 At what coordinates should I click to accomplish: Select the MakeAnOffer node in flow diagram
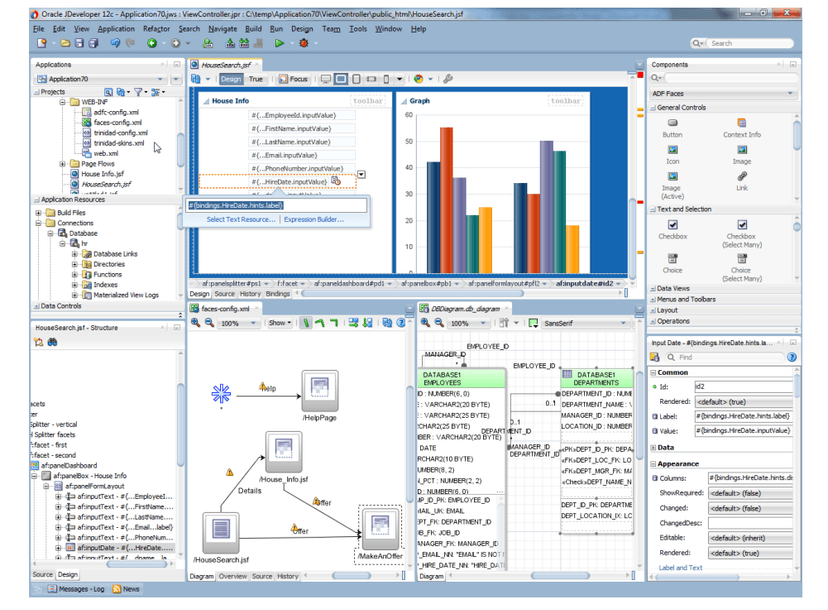[380, 529]
